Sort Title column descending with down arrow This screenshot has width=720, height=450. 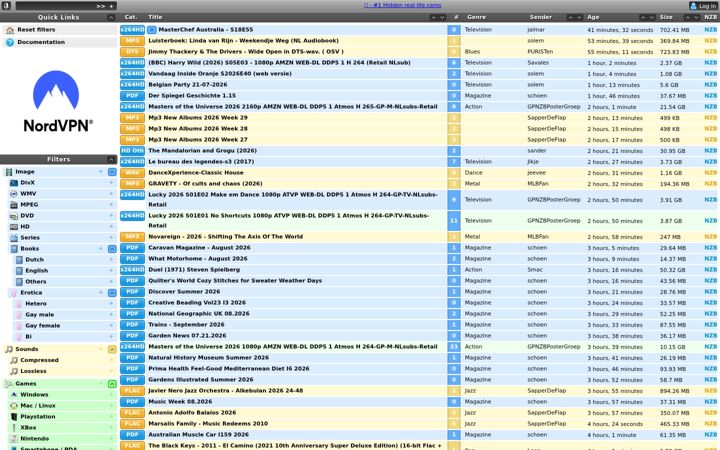pos(442,17)
